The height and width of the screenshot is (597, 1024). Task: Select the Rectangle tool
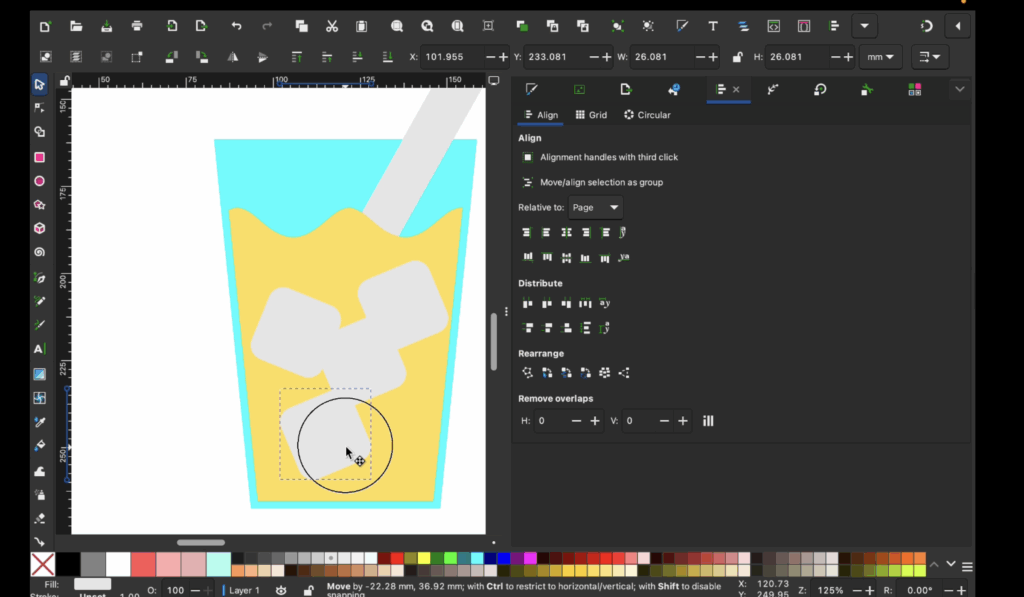click(39, 157)
